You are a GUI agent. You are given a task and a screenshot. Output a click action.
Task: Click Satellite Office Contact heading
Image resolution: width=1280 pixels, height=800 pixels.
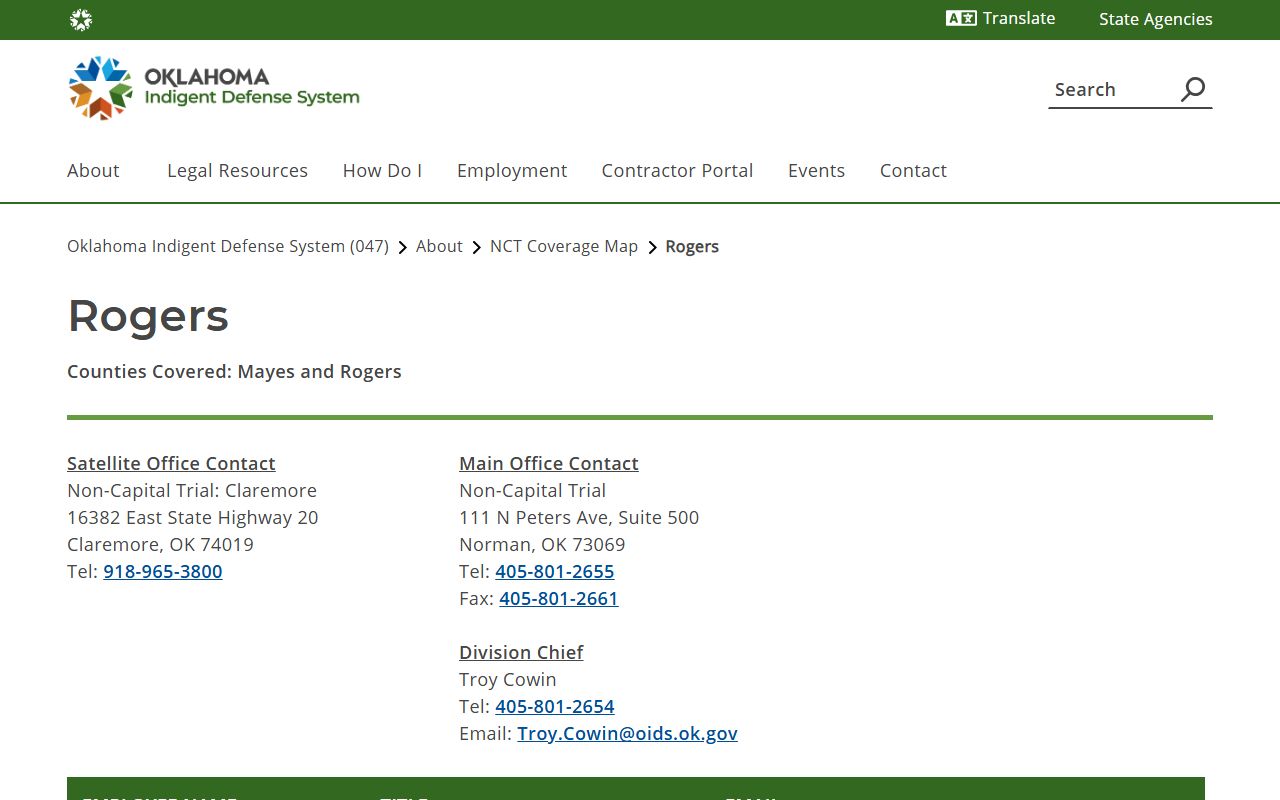[171, 464]
